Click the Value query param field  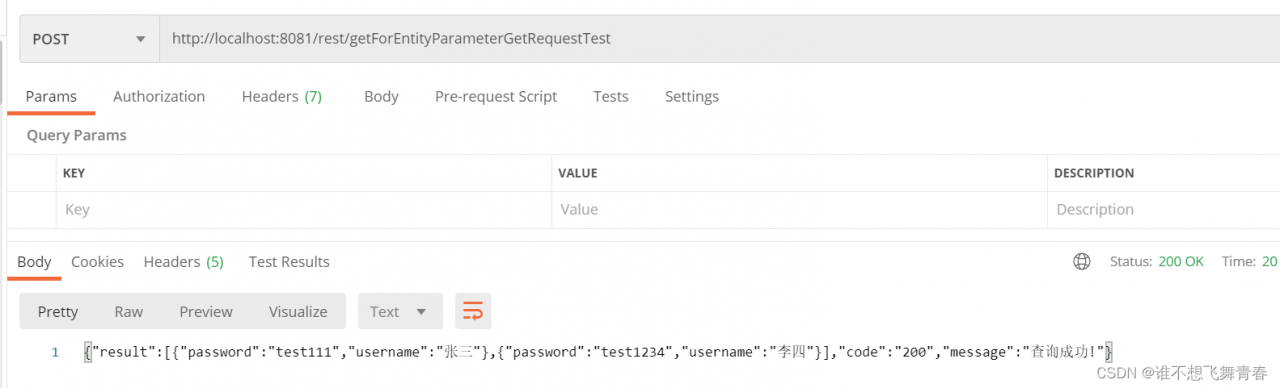[799, 209]
